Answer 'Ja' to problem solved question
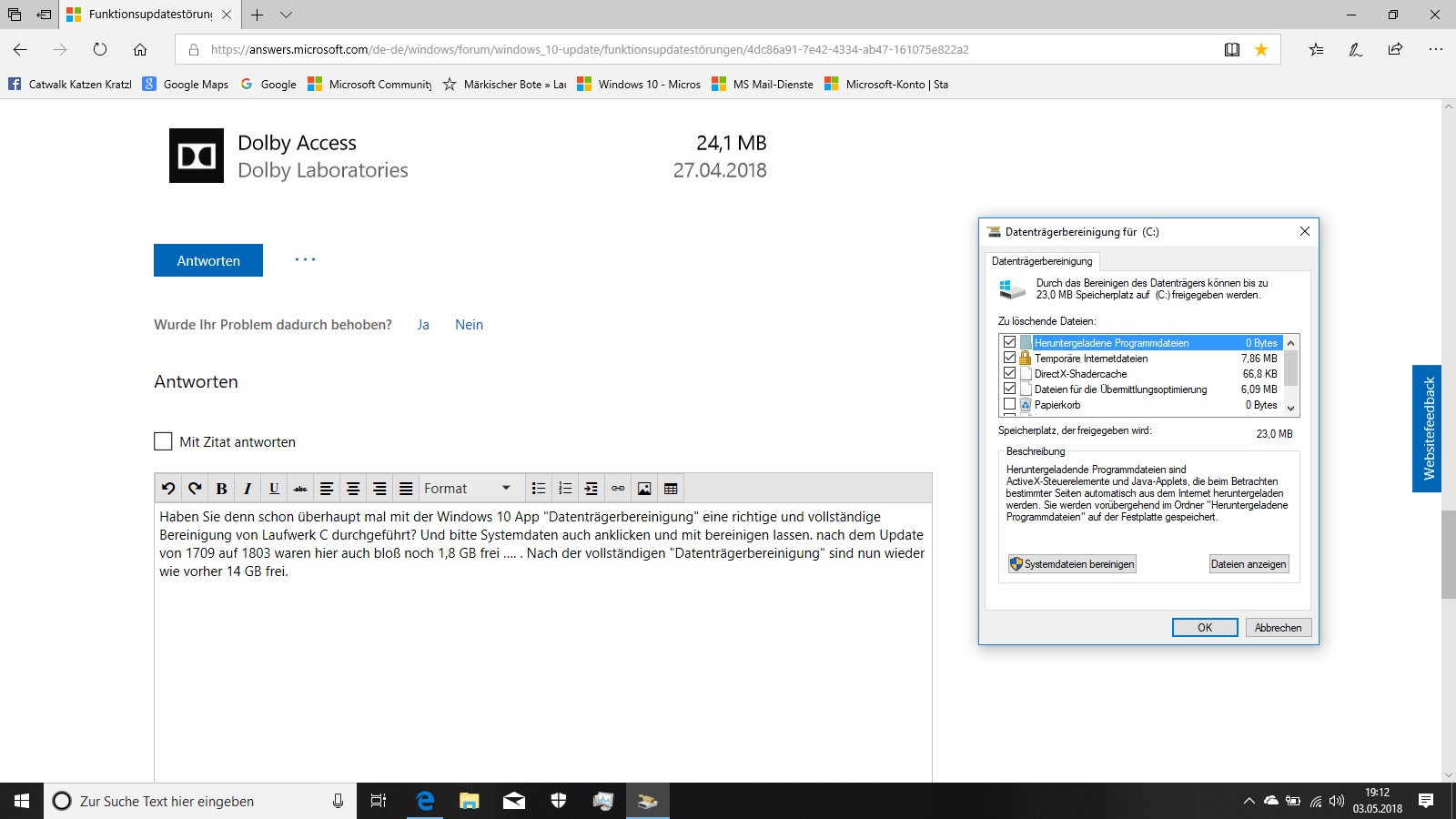The height and width of the screenshot is (819, 1456). click(423, 325)
